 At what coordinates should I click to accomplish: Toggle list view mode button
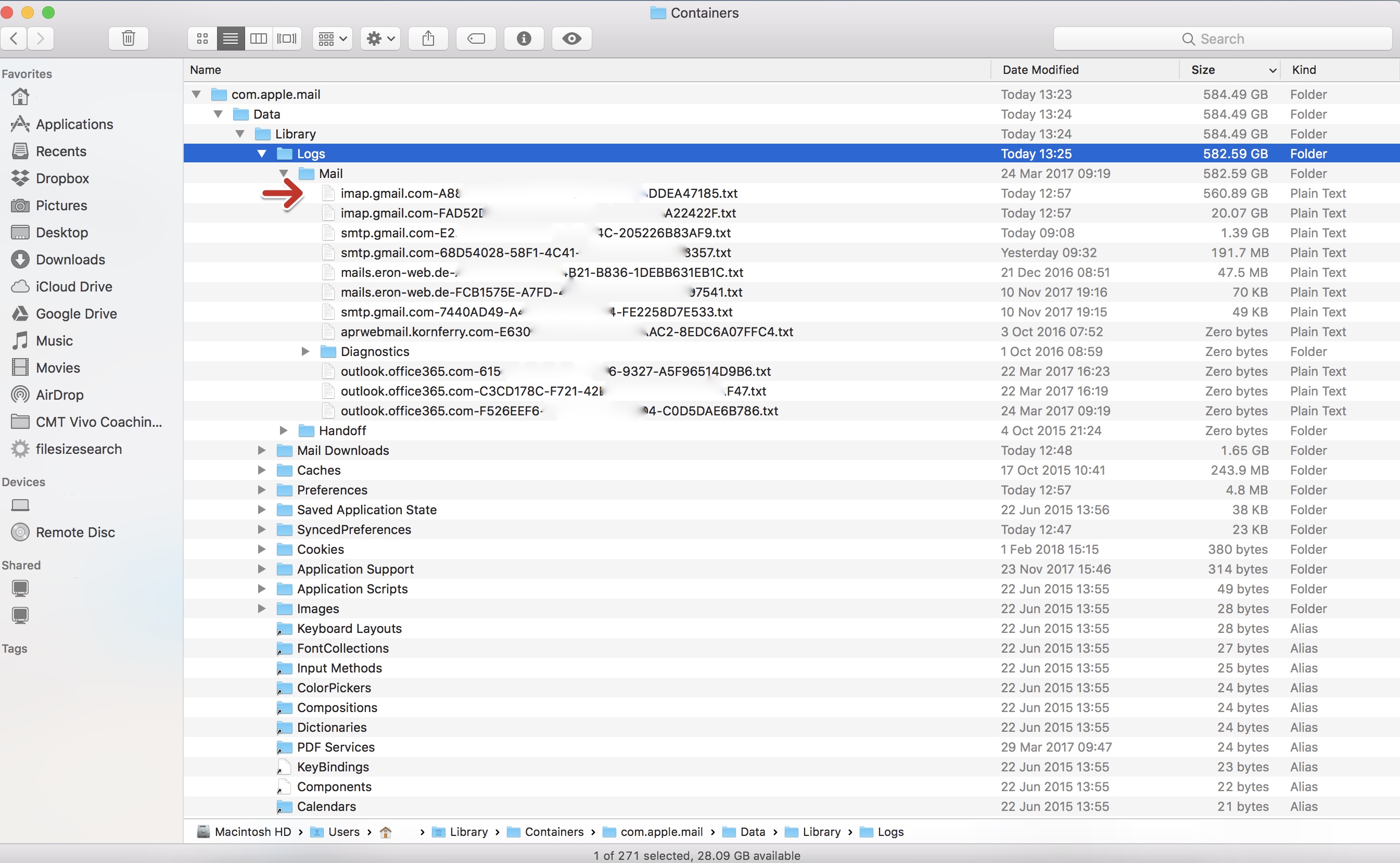(231, 38)
